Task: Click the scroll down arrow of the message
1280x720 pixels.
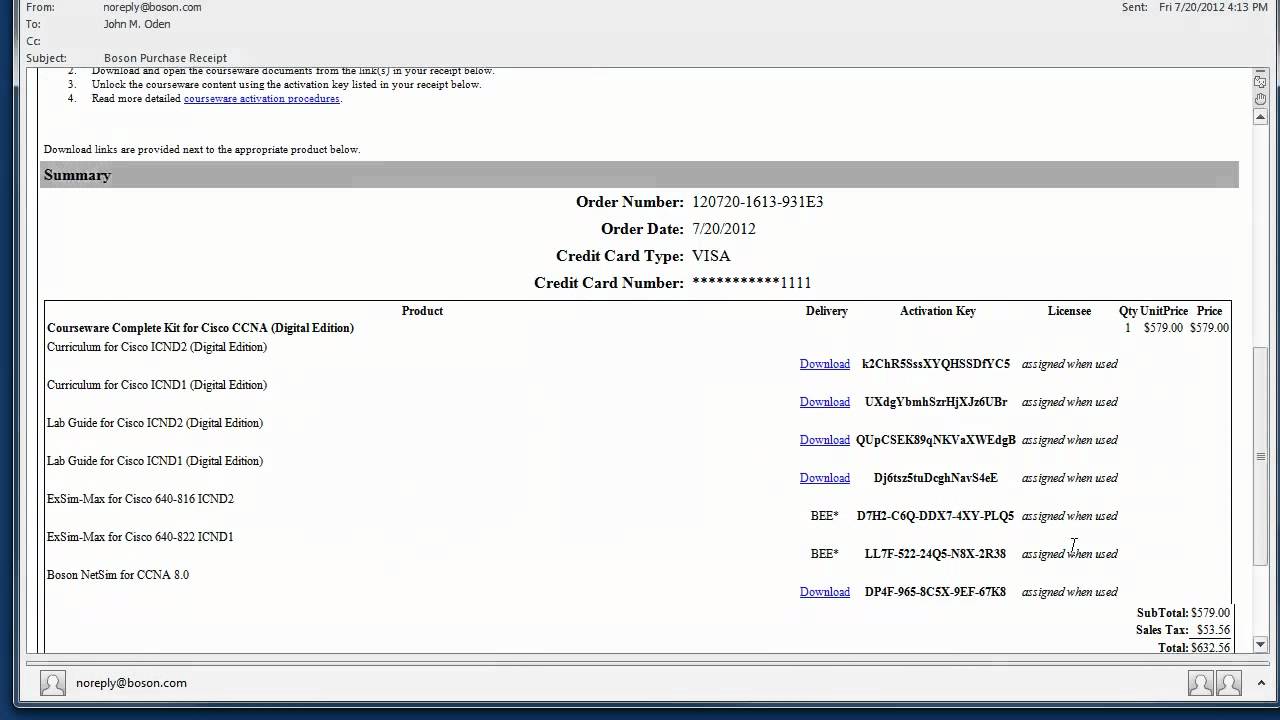Action: tap(1260, 645)
